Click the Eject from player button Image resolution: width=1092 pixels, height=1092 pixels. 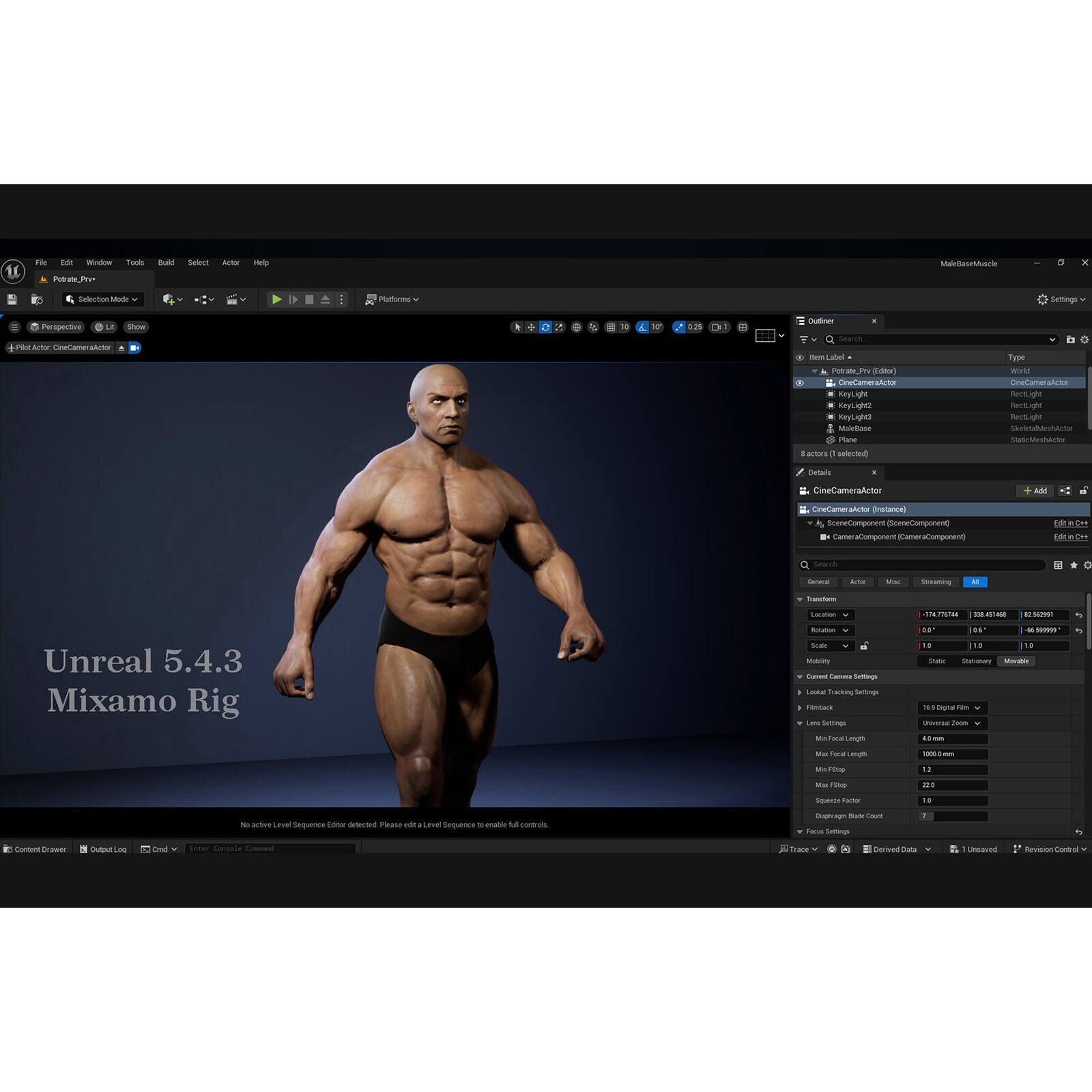pyautogui.click(x=326, y=300)
